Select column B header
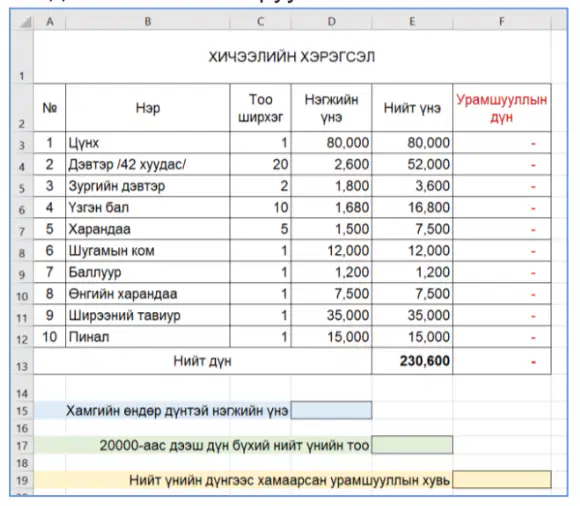Screen dimensions: 580x506 point(148,22)
